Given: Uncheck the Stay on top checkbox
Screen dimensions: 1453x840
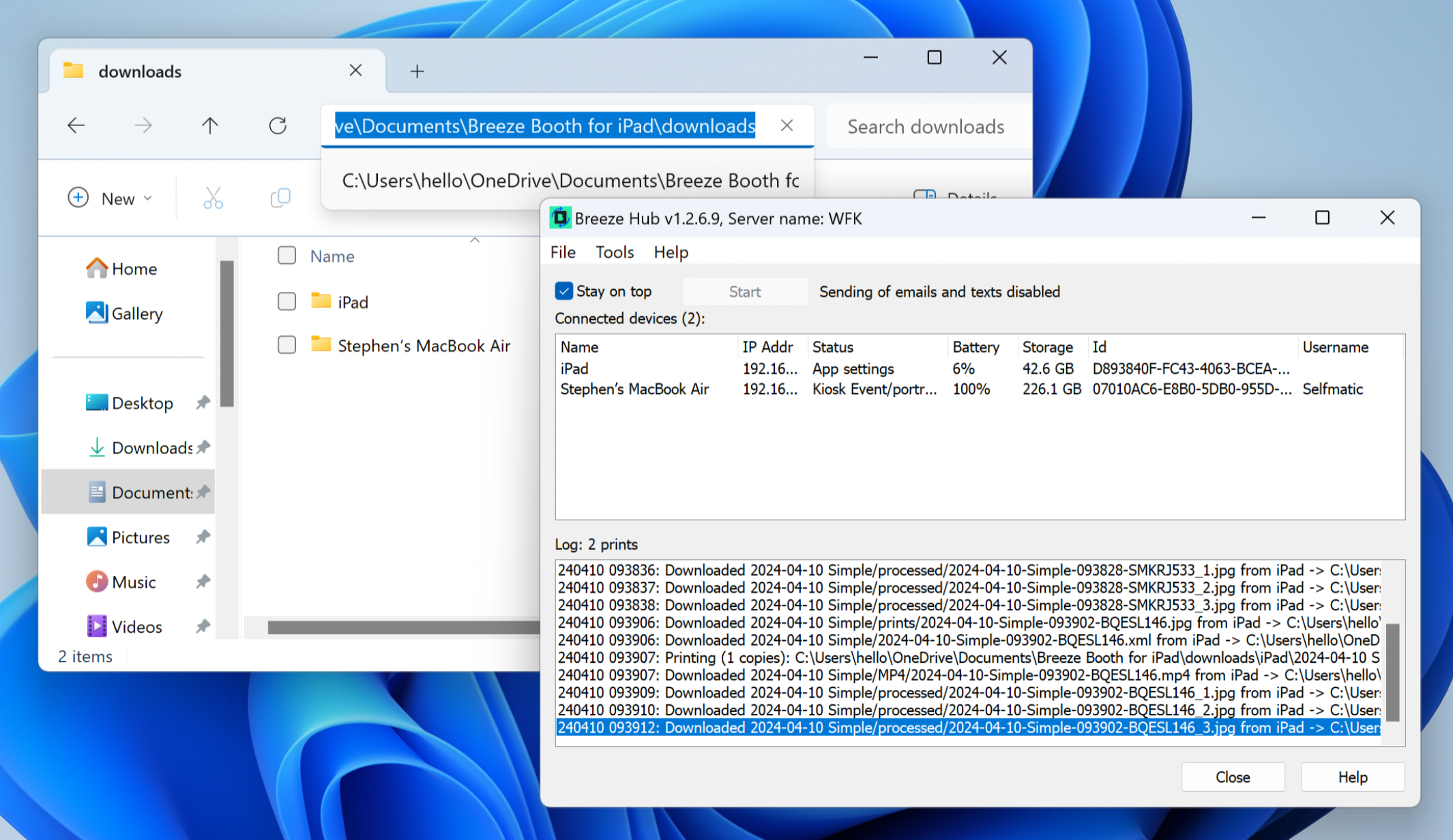Looking at the screenshot, I should click(563, 291).
